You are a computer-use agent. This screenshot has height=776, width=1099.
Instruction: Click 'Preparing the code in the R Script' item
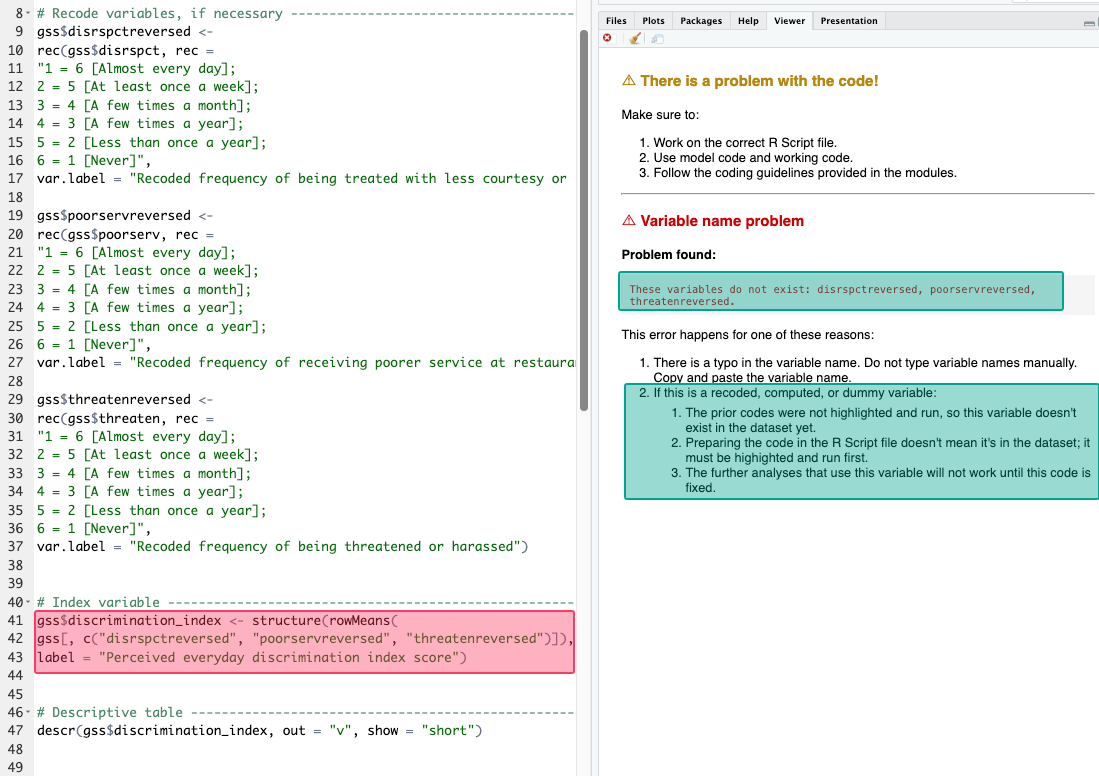coord(888,451)
